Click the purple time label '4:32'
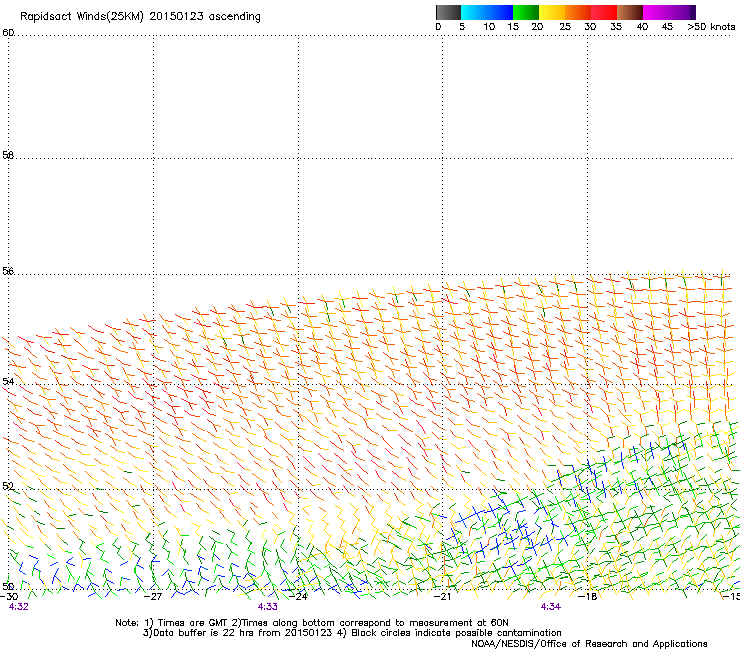This screenshot has width=740, height=650. point(18,607)
